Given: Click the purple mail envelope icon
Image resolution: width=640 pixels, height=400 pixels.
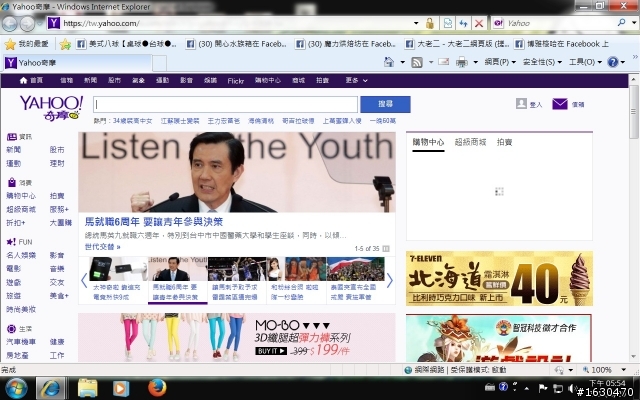Looking at the screenshot, I should point(560,104).
